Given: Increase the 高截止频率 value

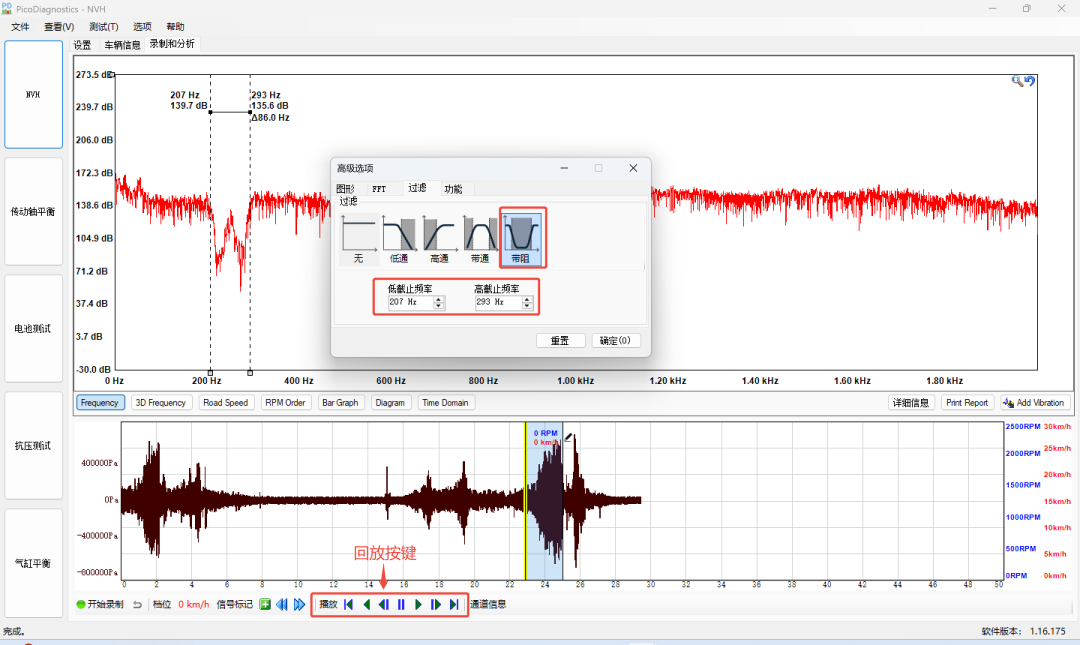Looking at the screenshot, I should click(x=527, y=299).
